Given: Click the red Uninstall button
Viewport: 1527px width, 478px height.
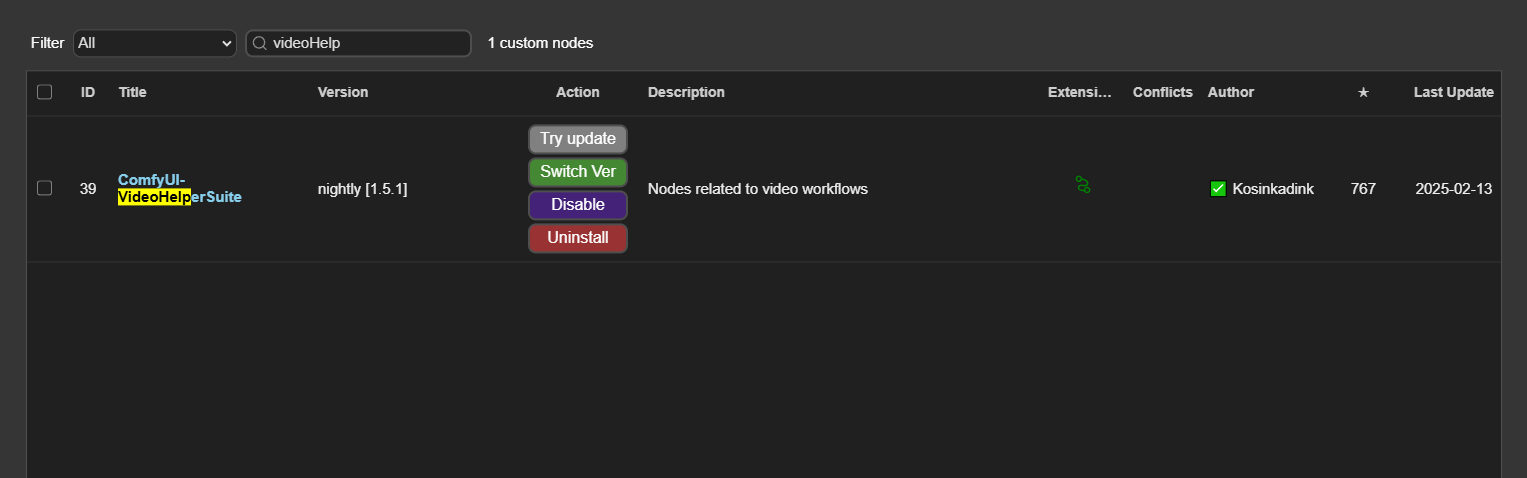Looking at the screenshot, I should [577, 237].
